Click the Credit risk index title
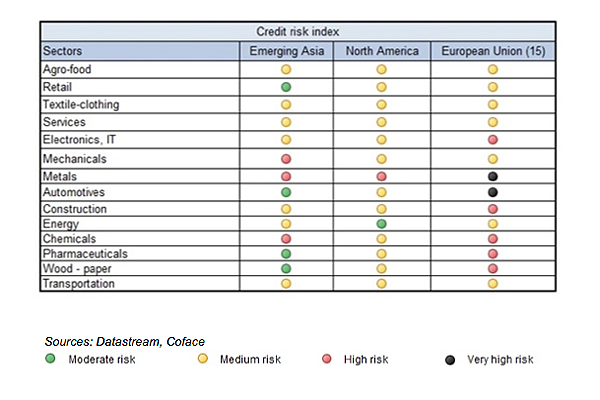Screen dimensions: 600x400 (297, 31)
